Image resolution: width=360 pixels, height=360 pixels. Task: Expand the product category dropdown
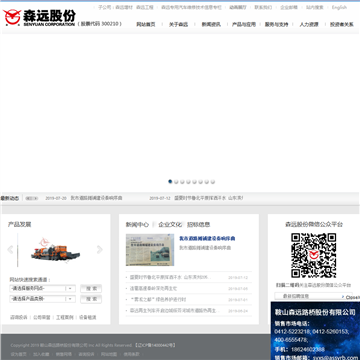point(42,299)
